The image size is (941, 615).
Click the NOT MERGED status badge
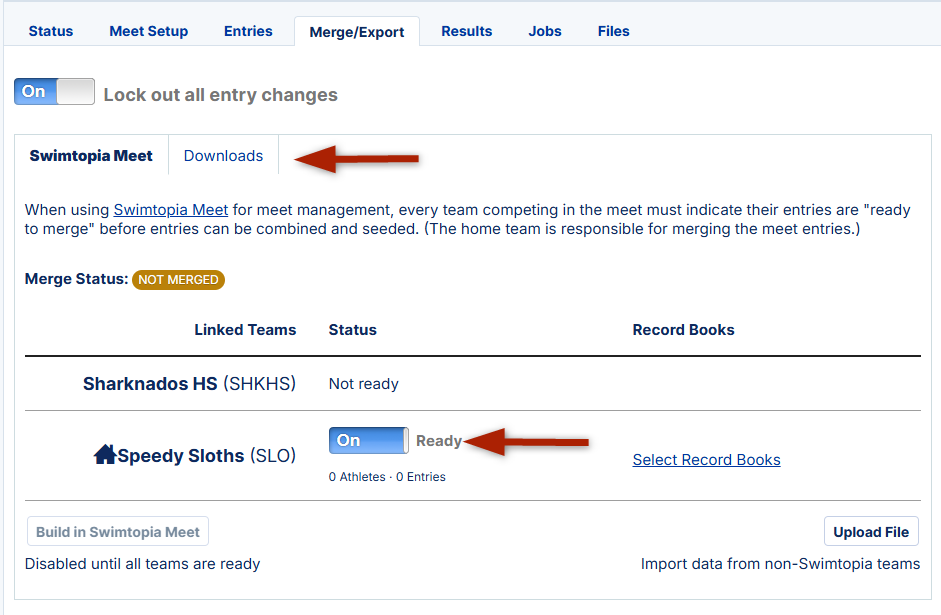[x=178, y=280]
